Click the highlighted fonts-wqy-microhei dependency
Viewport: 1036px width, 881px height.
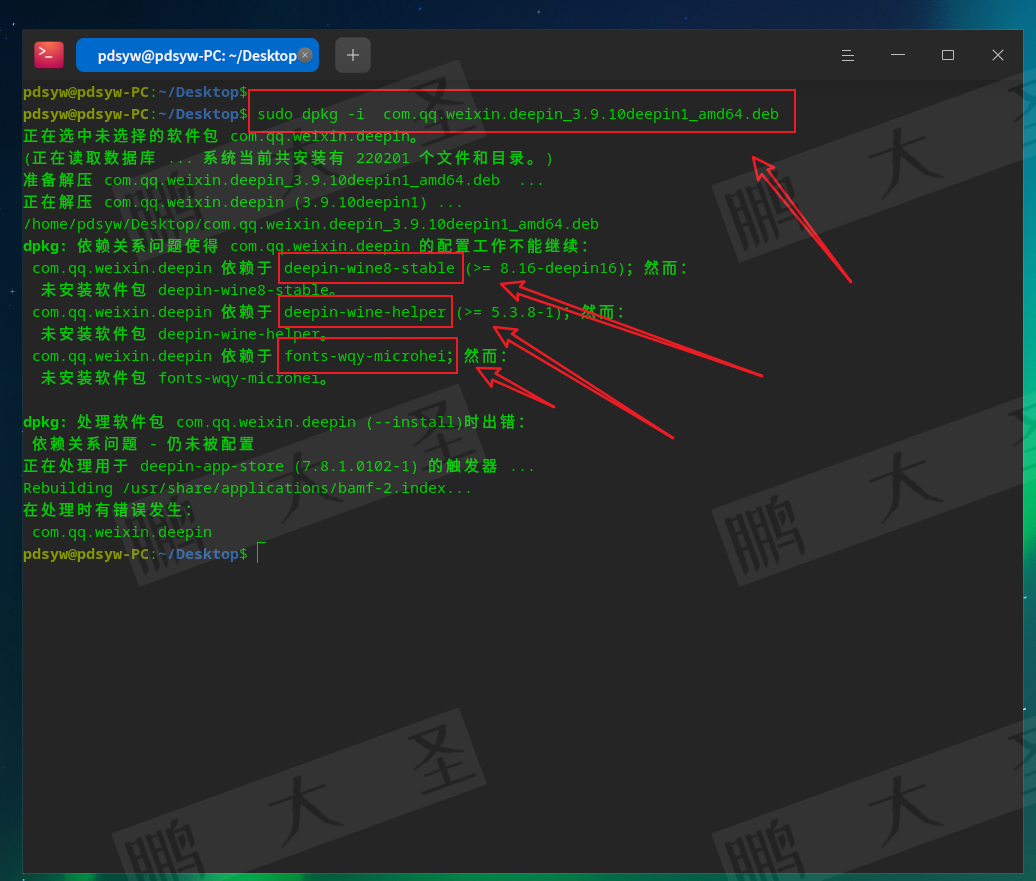click(367, 356)
